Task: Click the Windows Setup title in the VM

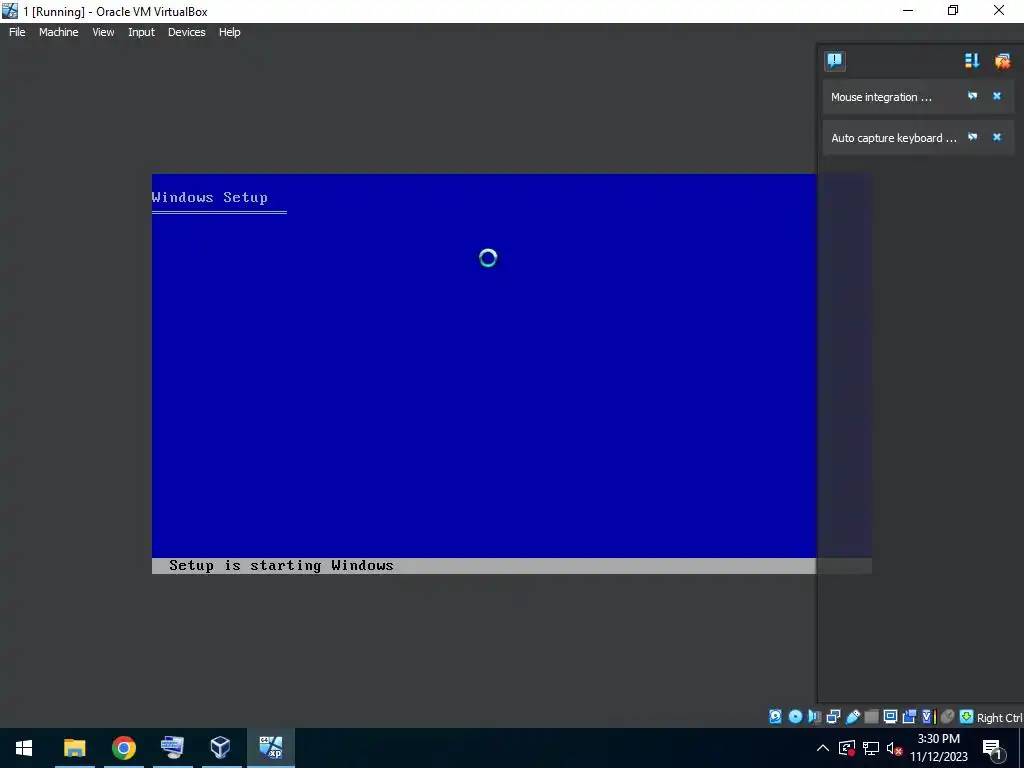Action: 210,197
